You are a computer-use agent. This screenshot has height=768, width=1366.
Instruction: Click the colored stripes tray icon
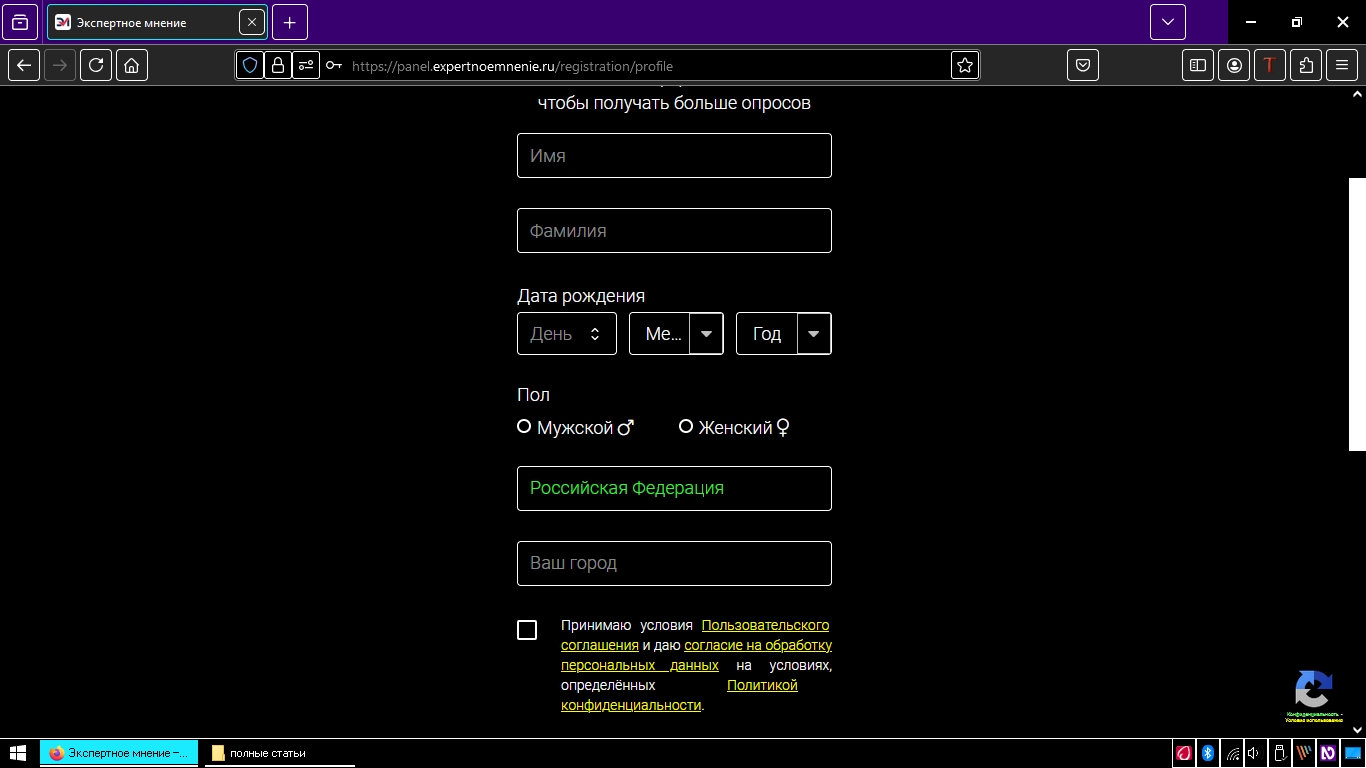1304,753
